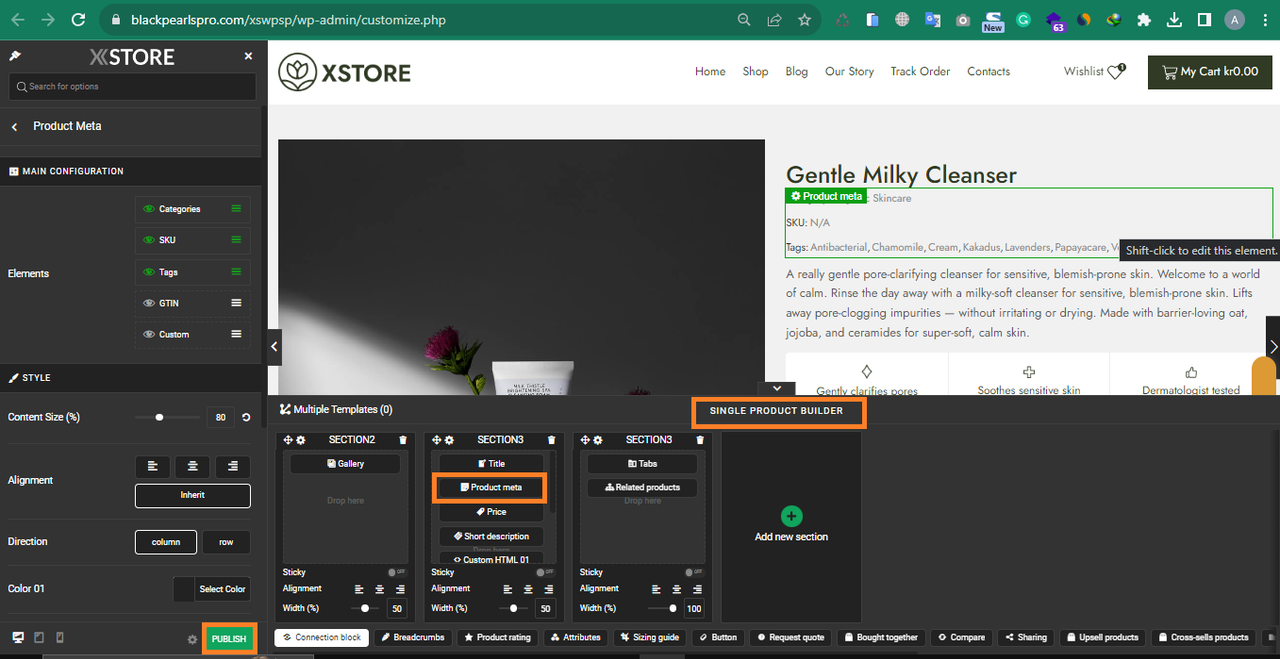Show the Custom element with eye icon
The image size is (1280, 659).
click(x=149, y=334)
